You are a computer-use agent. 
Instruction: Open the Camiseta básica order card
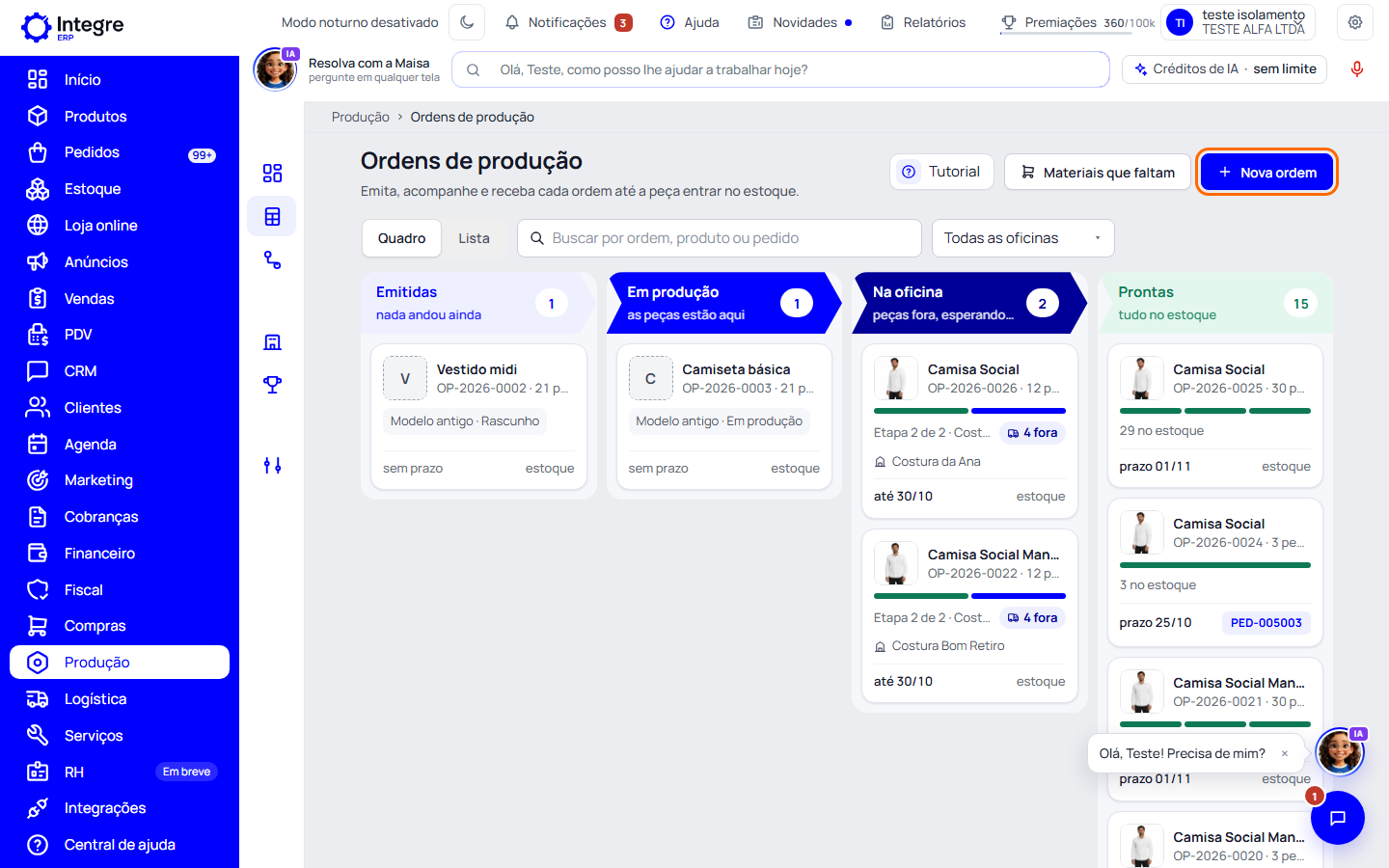pyautogui.click(x=724, y=418)
